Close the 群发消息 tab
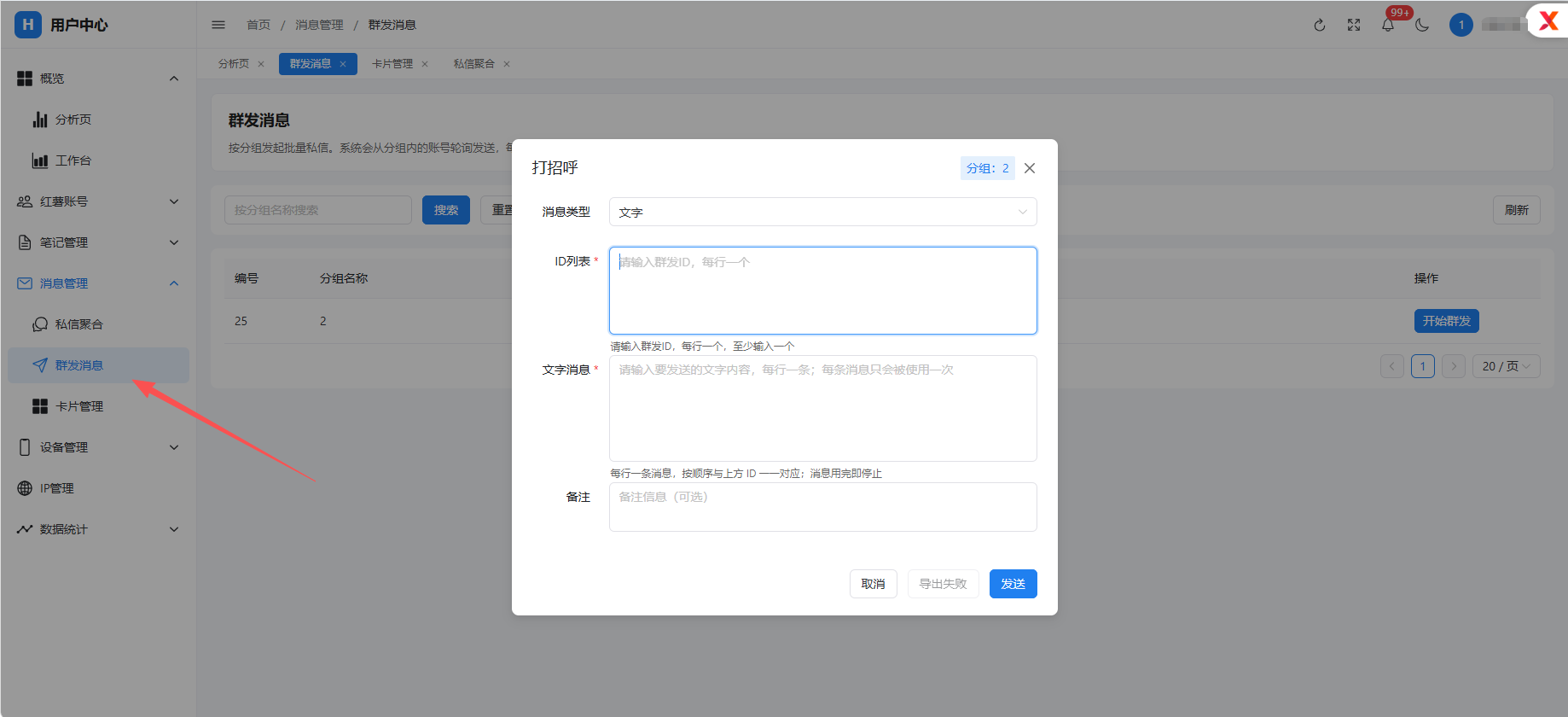The height and width of the screenshot is (717, 1568). (x=343, y=64)
